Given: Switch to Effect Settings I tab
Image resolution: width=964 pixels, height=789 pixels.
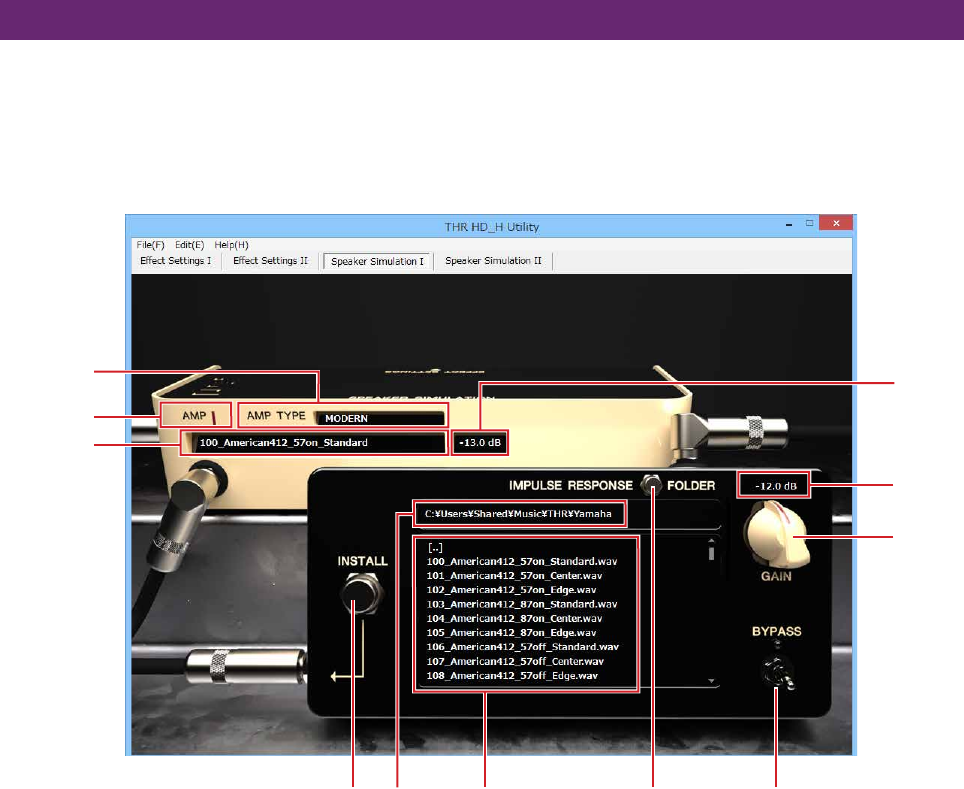Looking at the screenshot, I should (x=175, y=261).
